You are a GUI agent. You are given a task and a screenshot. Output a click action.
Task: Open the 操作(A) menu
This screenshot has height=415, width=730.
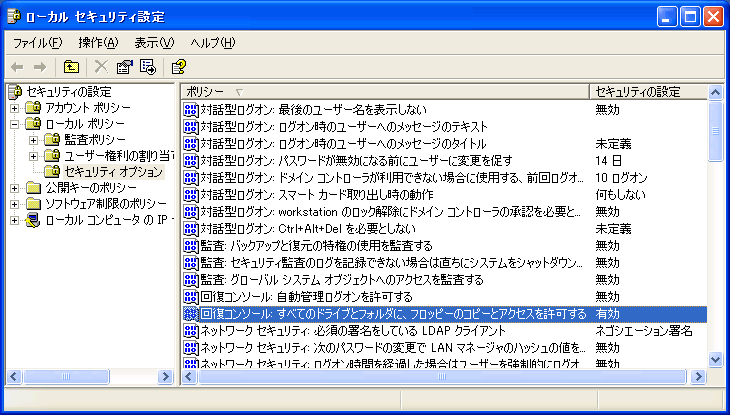coord(98,43)
